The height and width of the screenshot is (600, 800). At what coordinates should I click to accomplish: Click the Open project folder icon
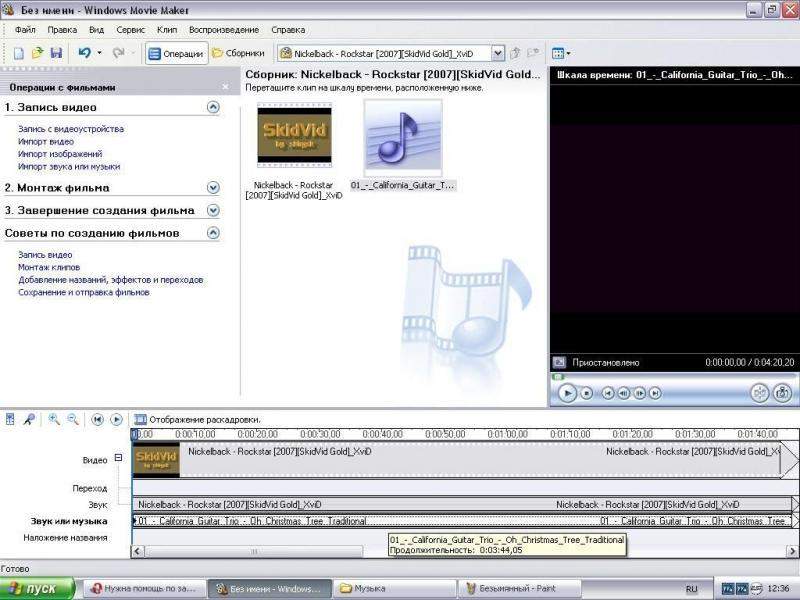pyautogui.click(x=38, y=53)
